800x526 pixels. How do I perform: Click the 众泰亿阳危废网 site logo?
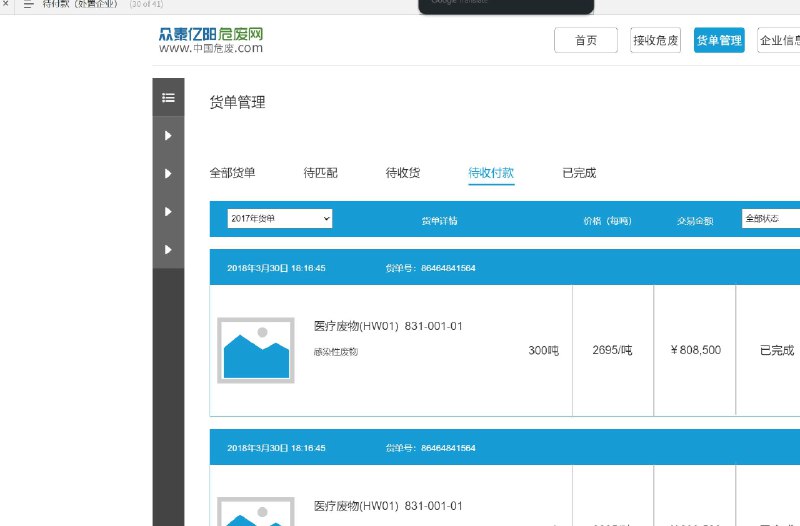[211, 40]
